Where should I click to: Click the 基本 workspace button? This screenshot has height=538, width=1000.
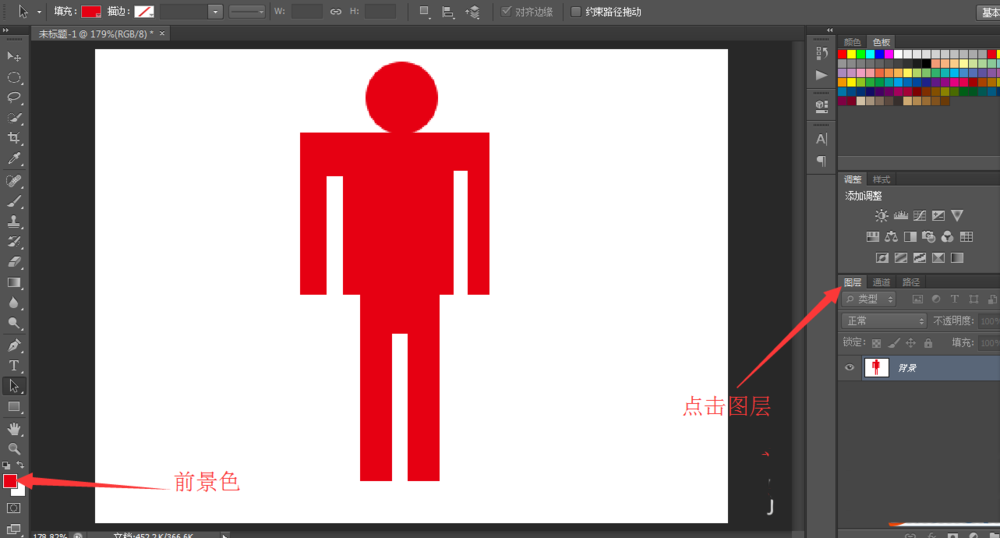pyautogui.click(x=987, y=12)
